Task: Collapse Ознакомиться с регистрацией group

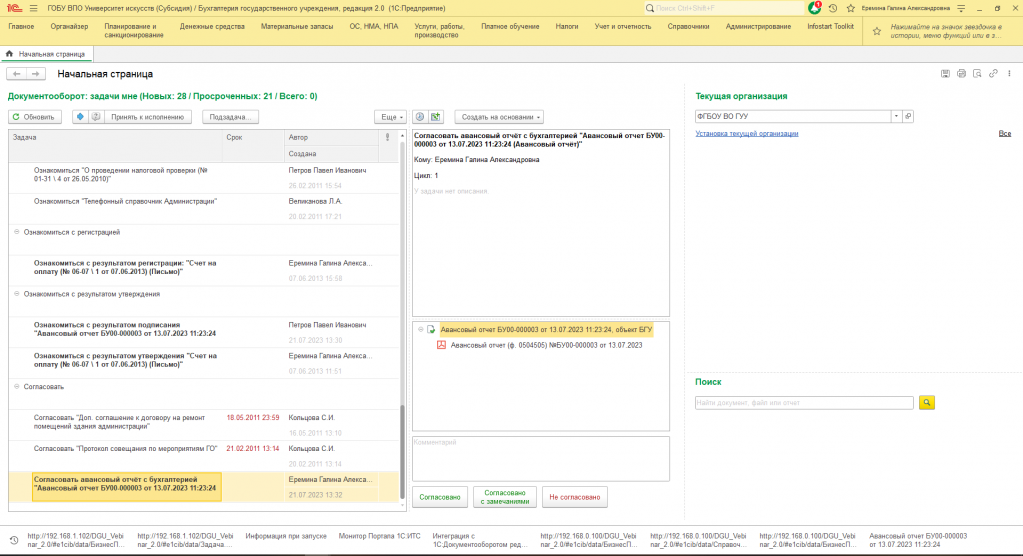Action: coord(17,232)
